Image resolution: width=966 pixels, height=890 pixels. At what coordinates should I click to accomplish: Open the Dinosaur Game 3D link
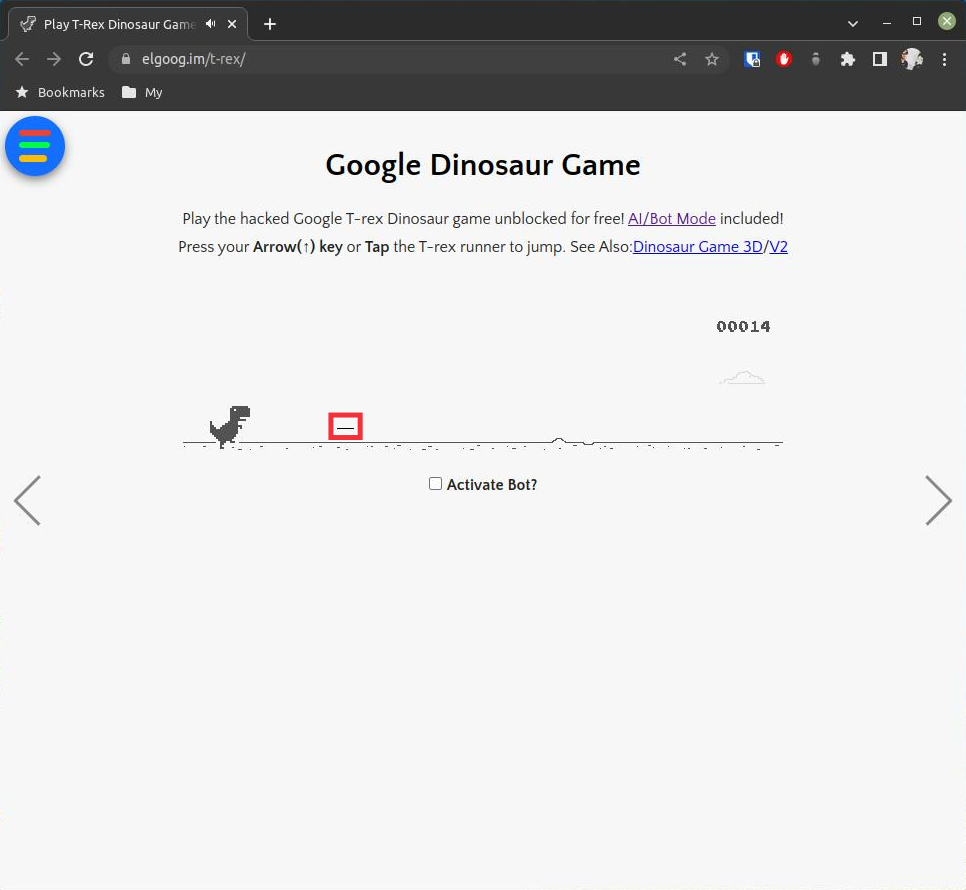click(697, 246)
